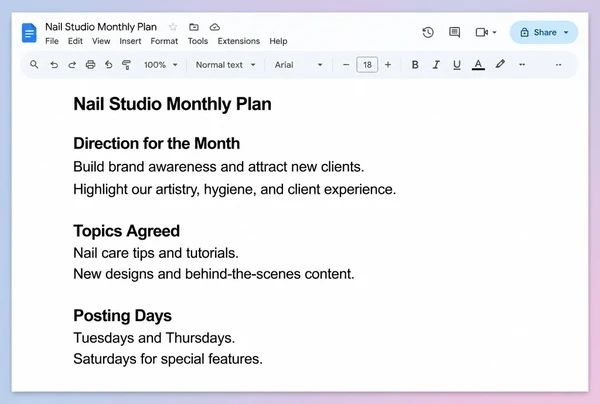Open the Format menu
The image size is (600, 404).
(x=164, y=41)
